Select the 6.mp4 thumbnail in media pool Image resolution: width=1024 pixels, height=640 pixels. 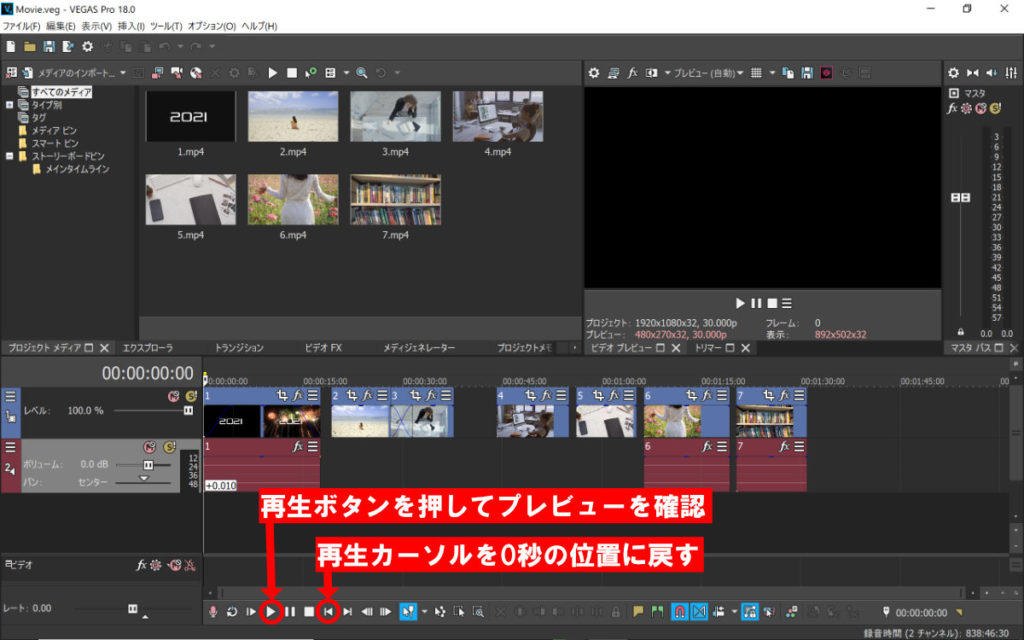(293, 198)
